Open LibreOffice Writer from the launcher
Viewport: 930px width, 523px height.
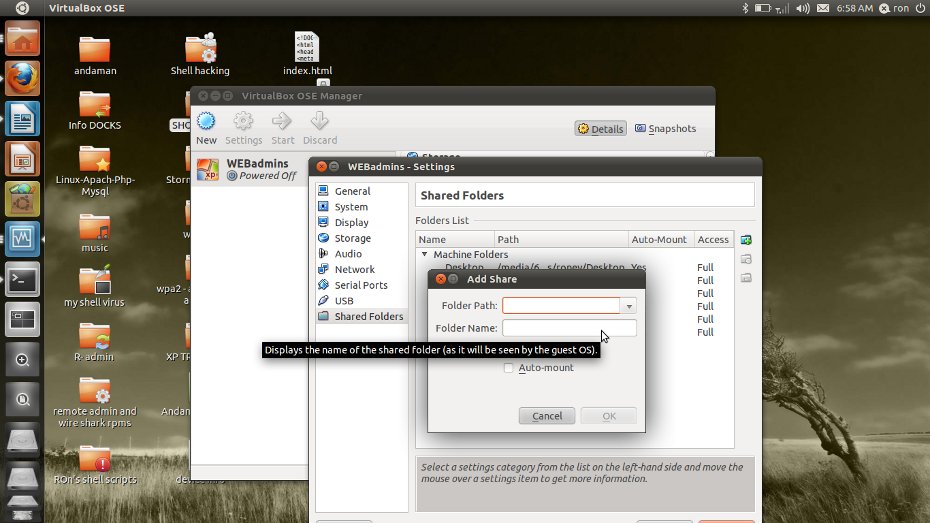[x=23, y=119]
